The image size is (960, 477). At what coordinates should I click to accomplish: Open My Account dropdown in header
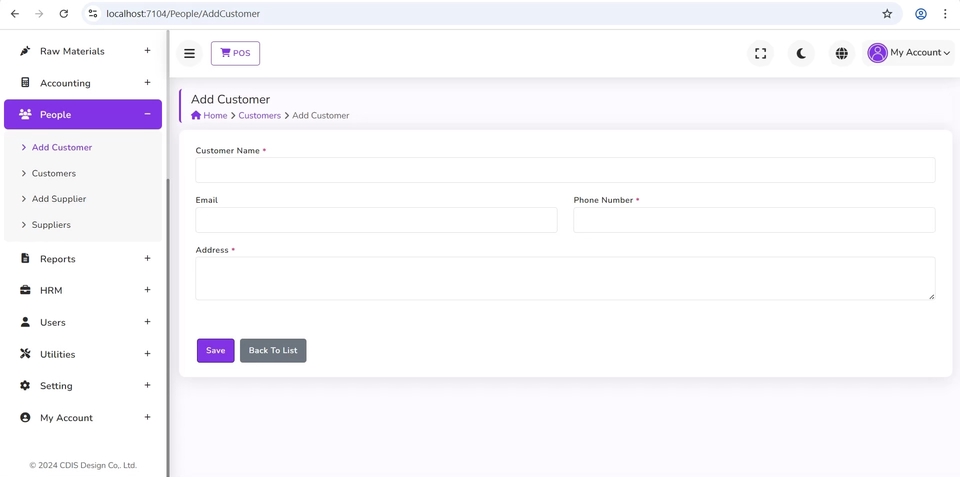pyautogui.click(x=919, y=53)
